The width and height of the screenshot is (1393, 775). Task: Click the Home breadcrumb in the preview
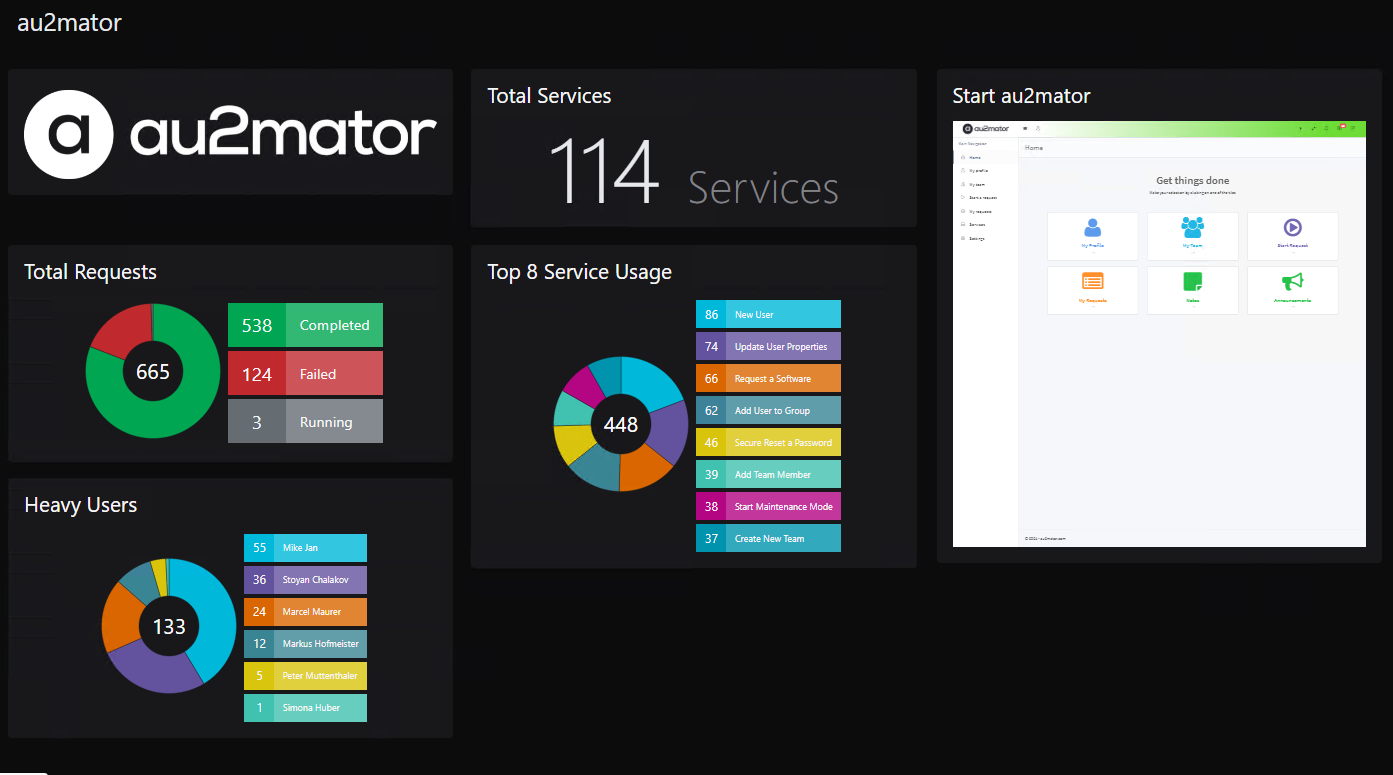(1034, 148)
